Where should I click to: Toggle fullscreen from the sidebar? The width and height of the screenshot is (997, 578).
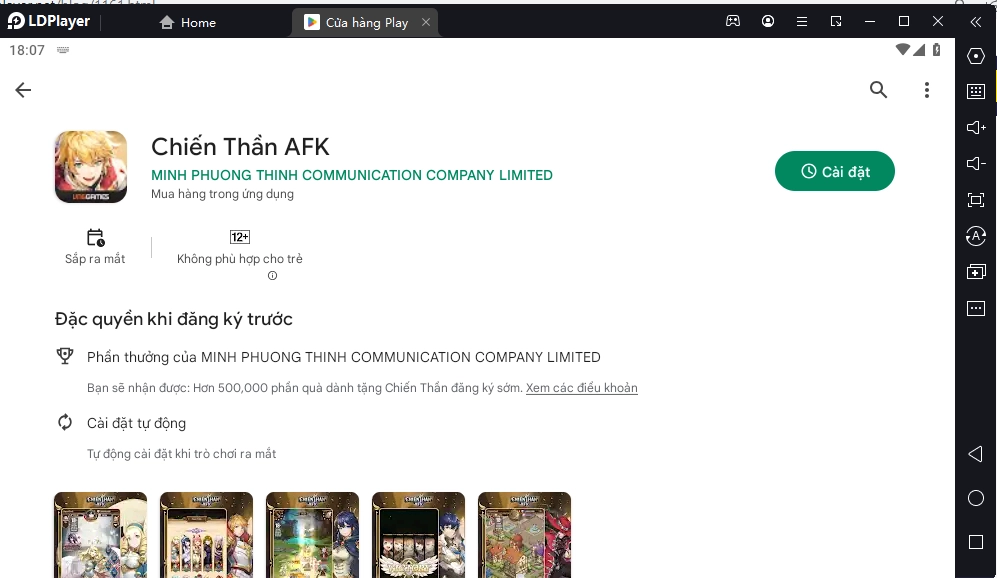click(x=976, y=200)
